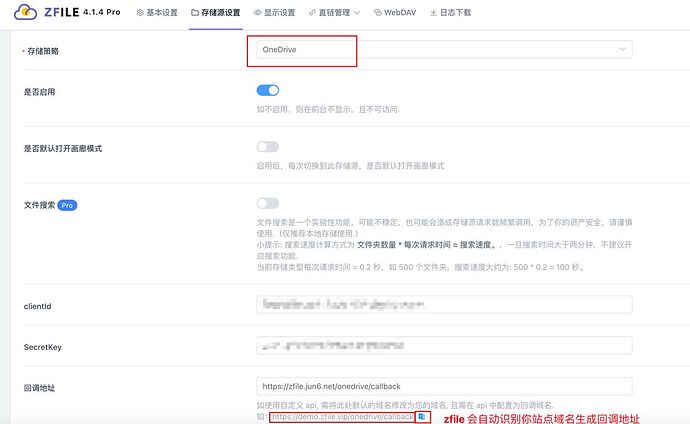Click the 存储策略 dropdown arrow
The width and height of the screenshot is (690, 424).
point(622,49)
